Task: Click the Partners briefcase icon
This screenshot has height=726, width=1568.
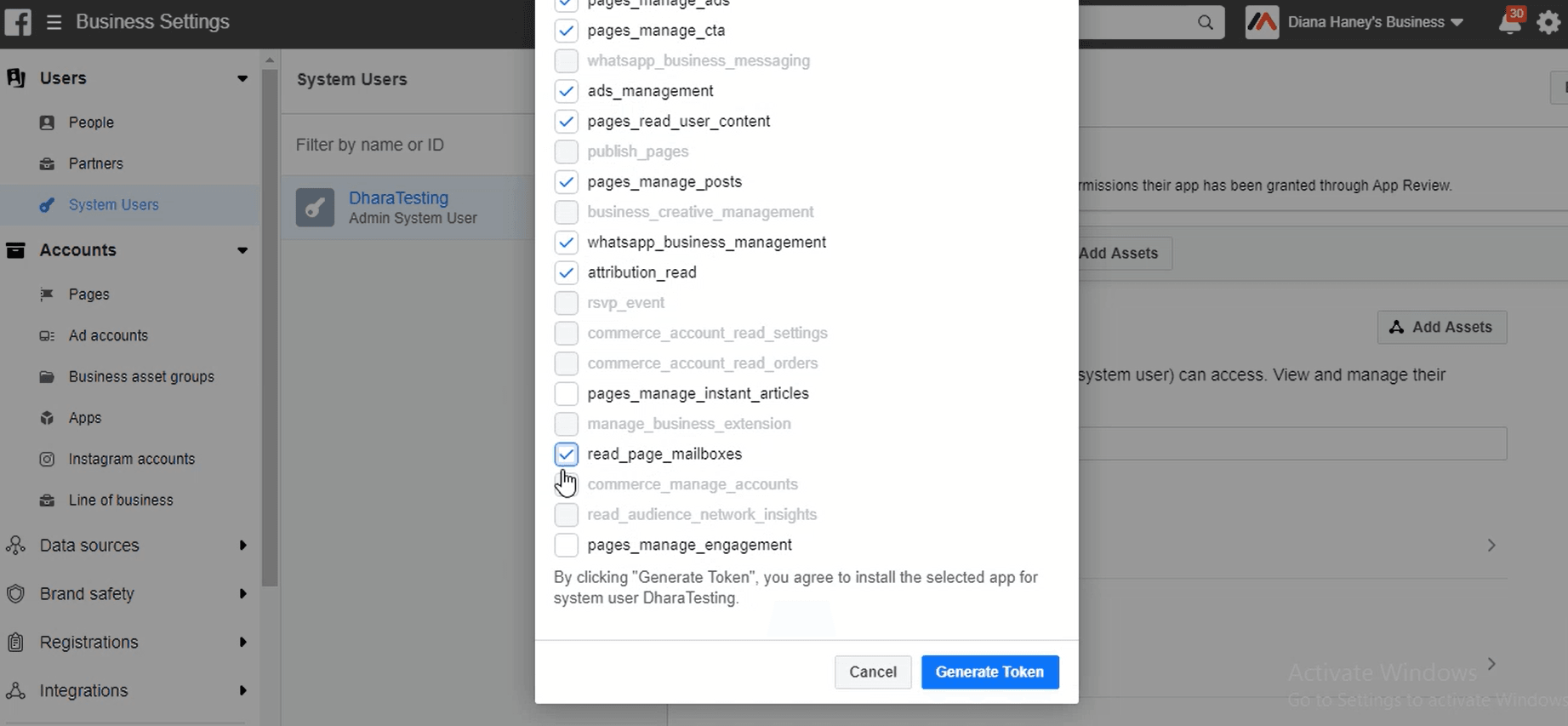Action: 48,163
